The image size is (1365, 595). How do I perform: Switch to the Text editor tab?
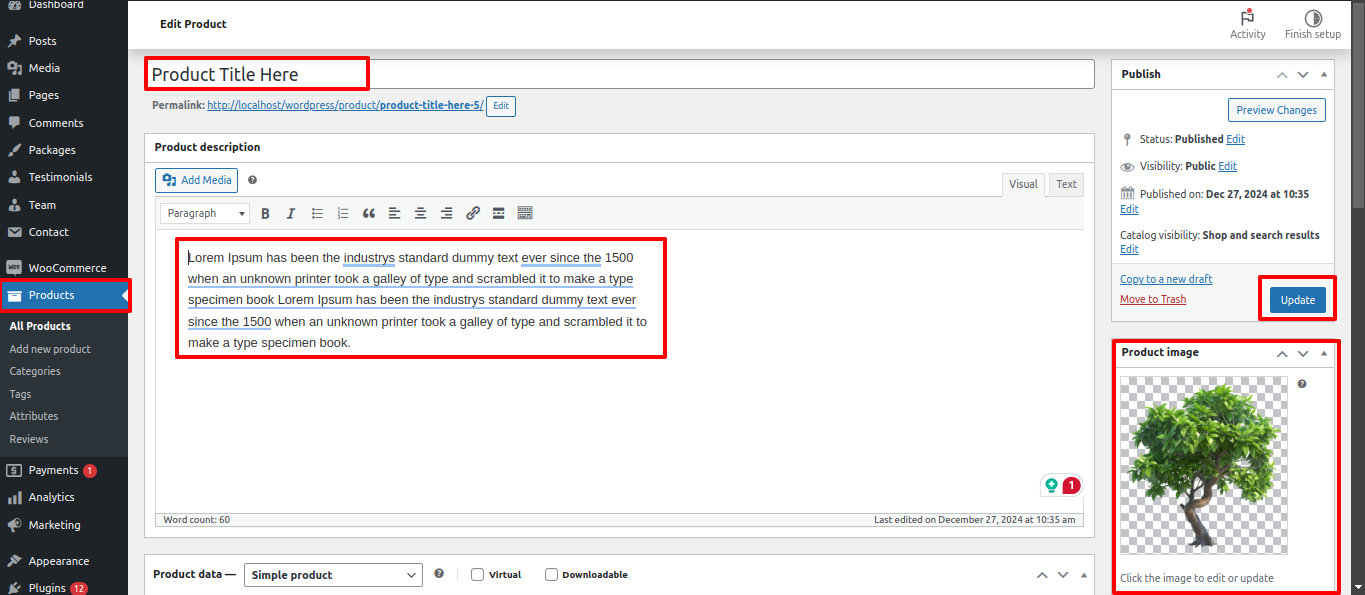(1066, 184)
